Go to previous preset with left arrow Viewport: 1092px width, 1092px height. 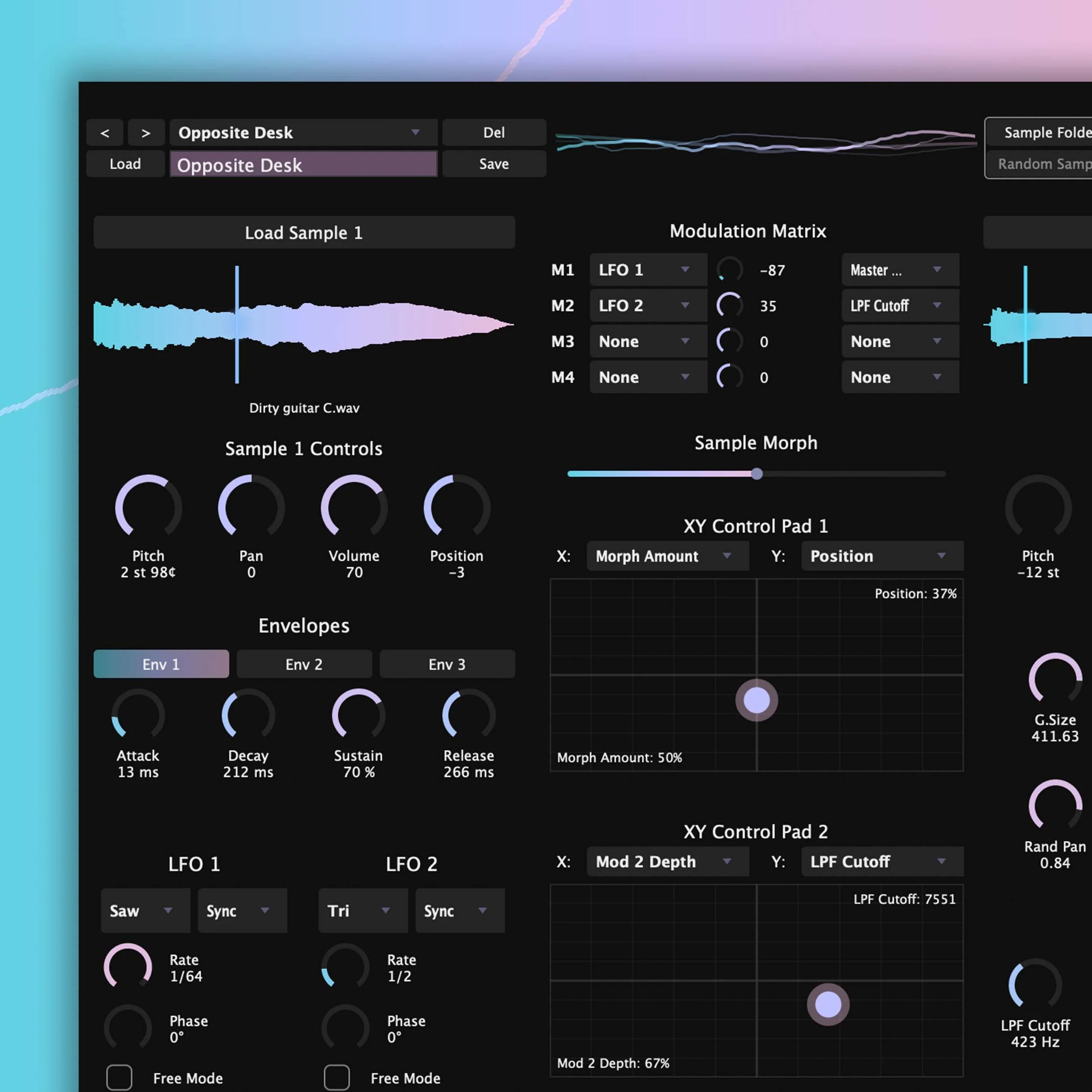[104, 133]
